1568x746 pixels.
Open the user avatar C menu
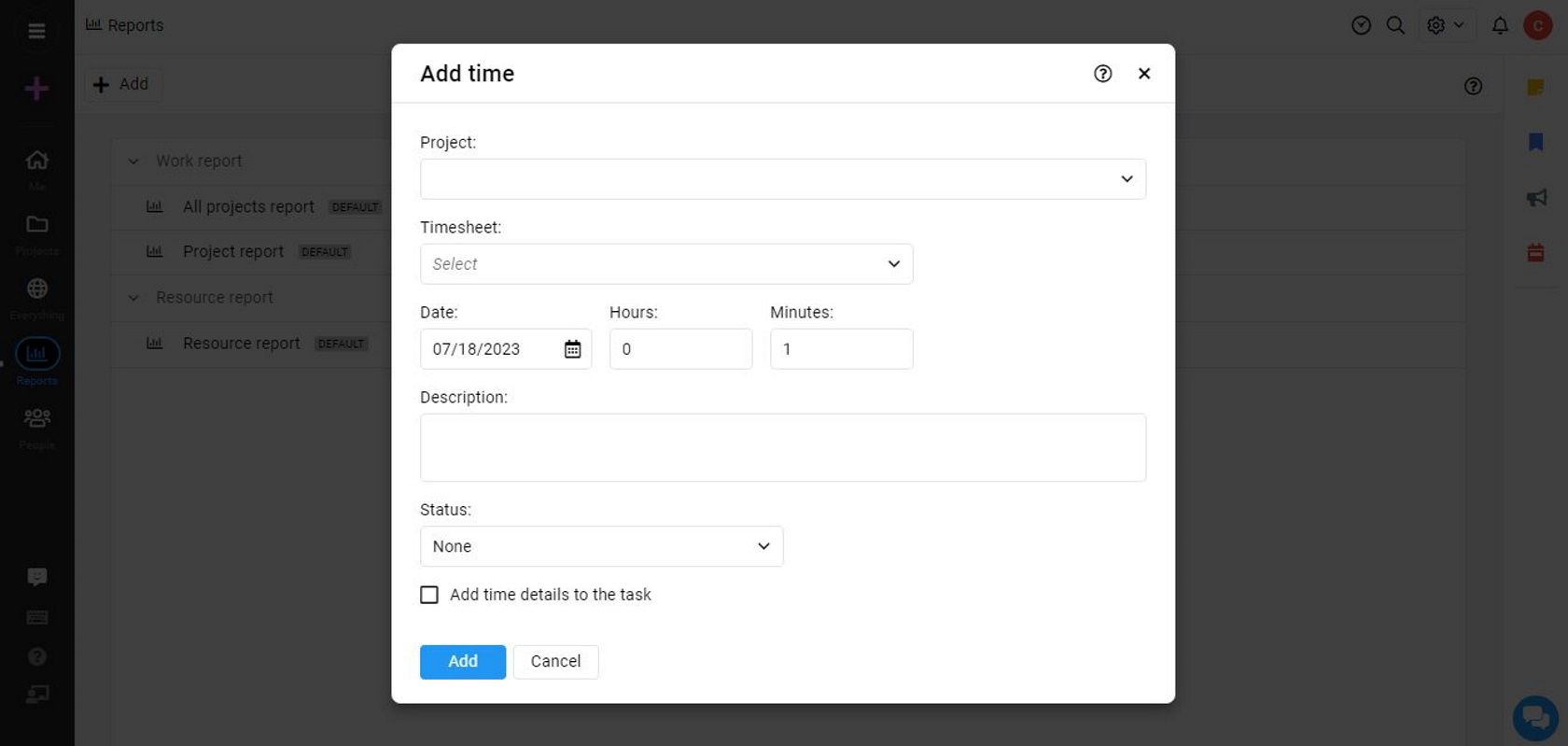1537,25
